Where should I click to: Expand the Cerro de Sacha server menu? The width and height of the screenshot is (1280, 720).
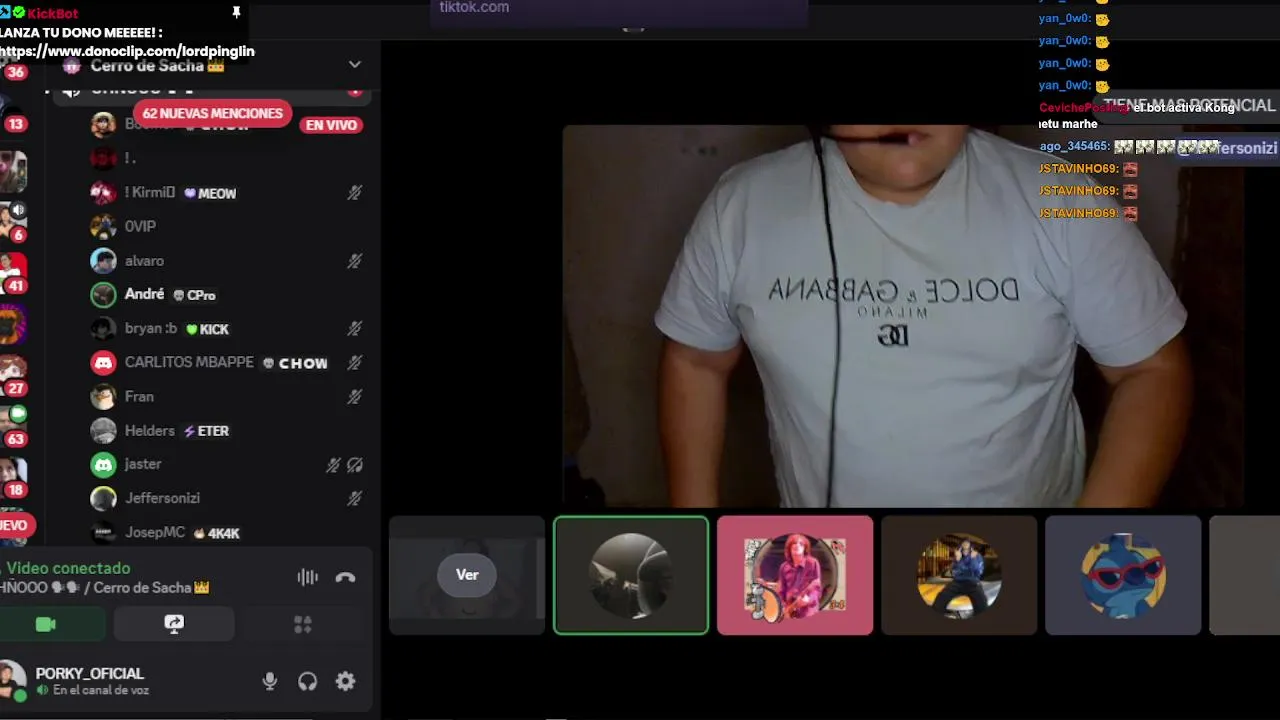click(x=354, y=65)
